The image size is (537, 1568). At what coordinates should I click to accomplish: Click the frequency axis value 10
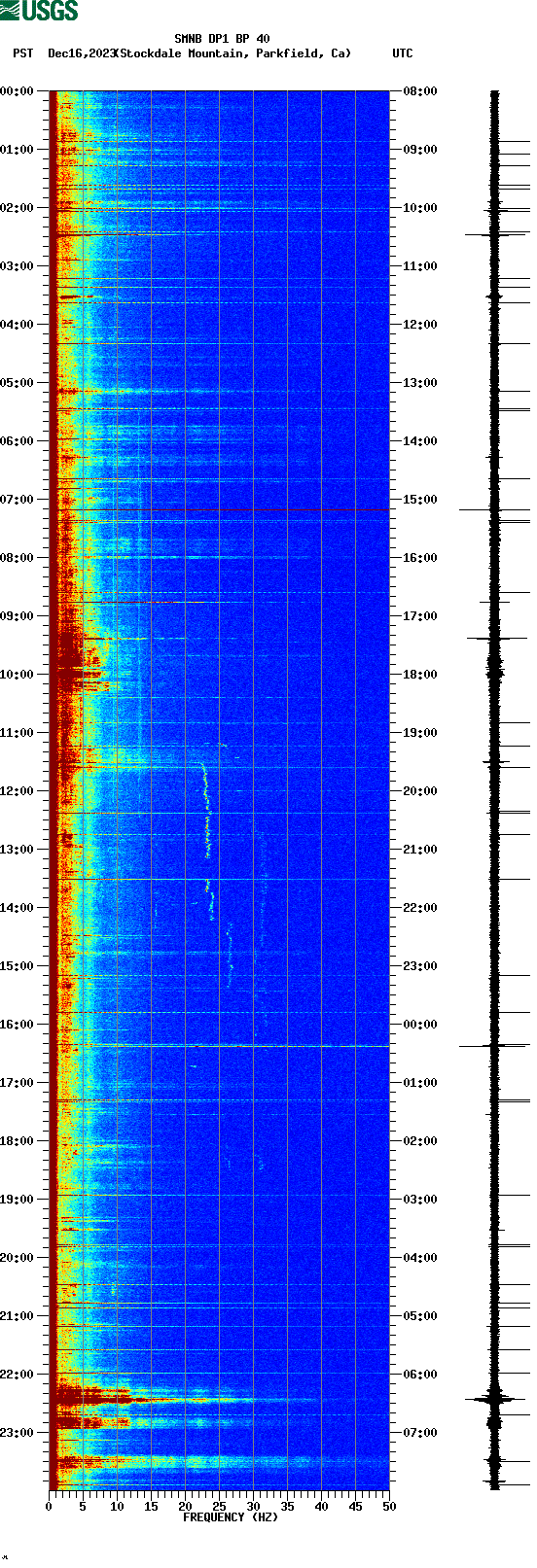[x=117, y=1507]
